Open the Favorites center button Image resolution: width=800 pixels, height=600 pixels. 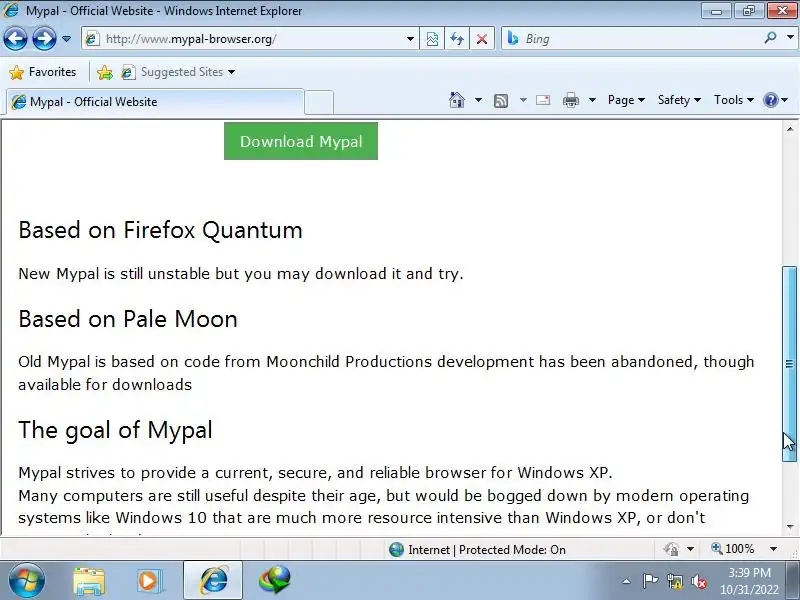[43, 72]
